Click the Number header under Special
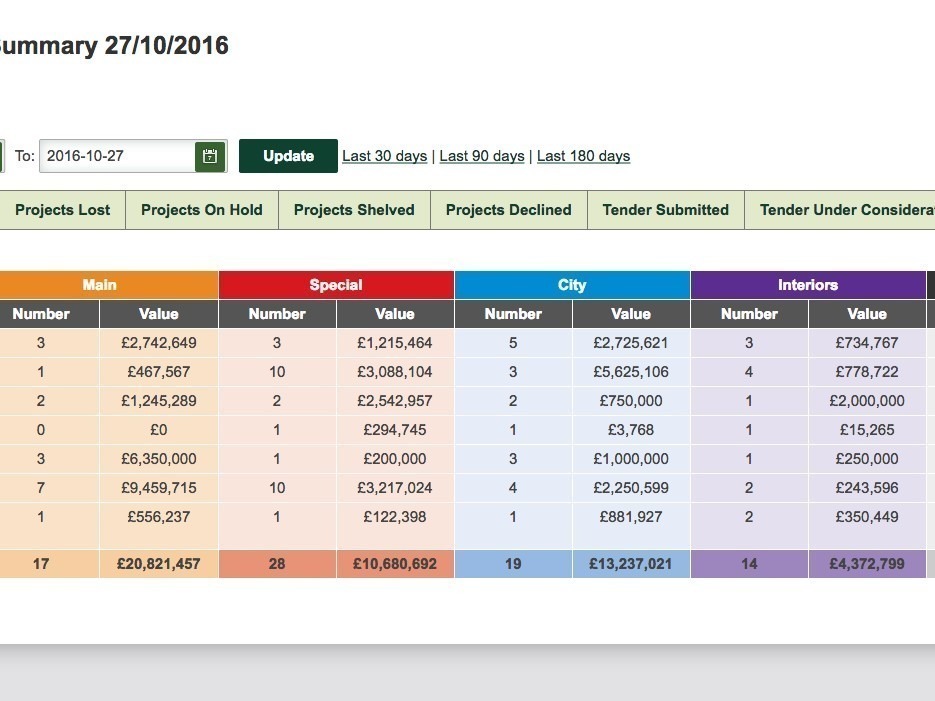The image size is (935, 701). click(277, 314)
